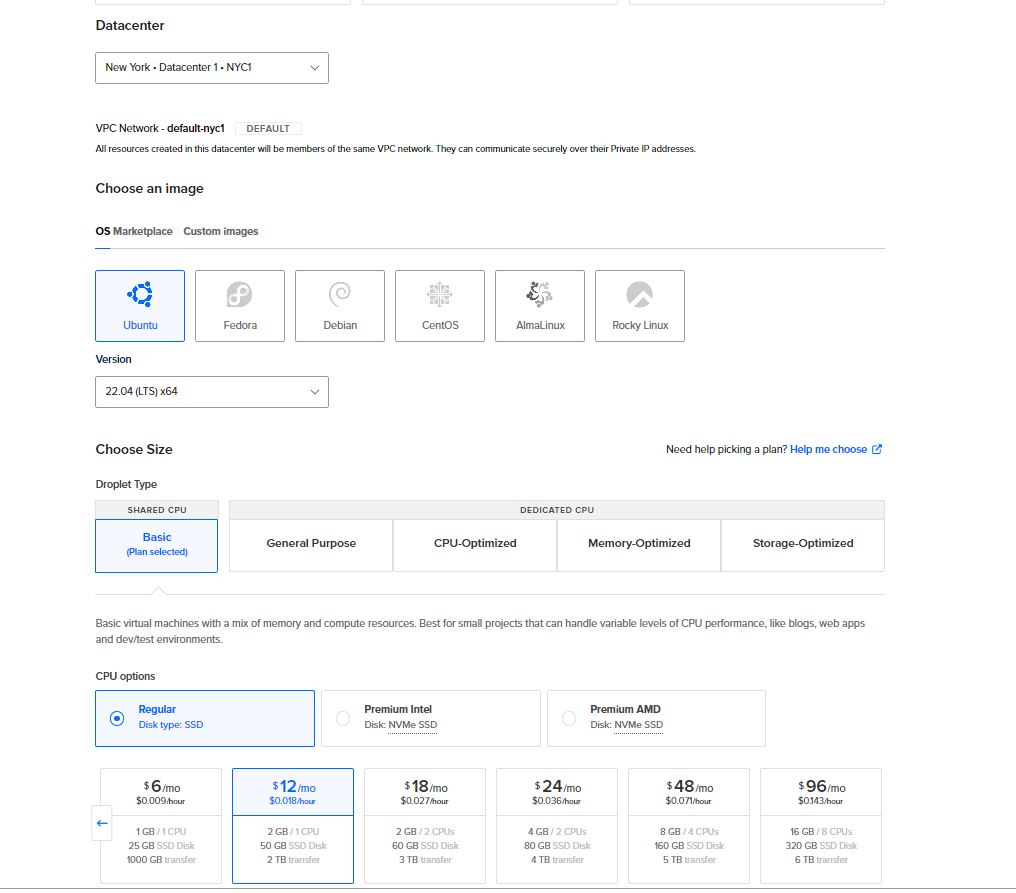This screenshot has height=893, width=1016.
Task: Select the Rocky Linux mountain icon
Action: pos(640,294)
